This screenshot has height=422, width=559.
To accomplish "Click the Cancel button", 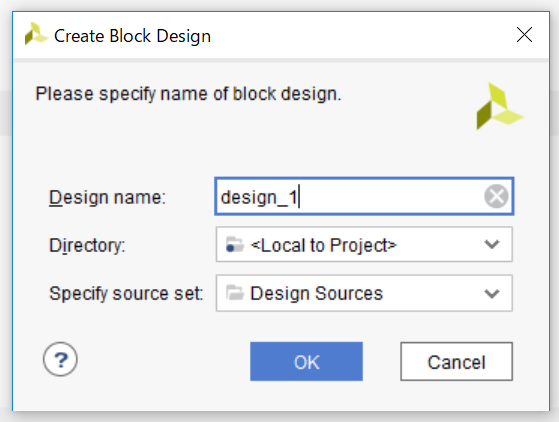I will [x=456, y=361].
